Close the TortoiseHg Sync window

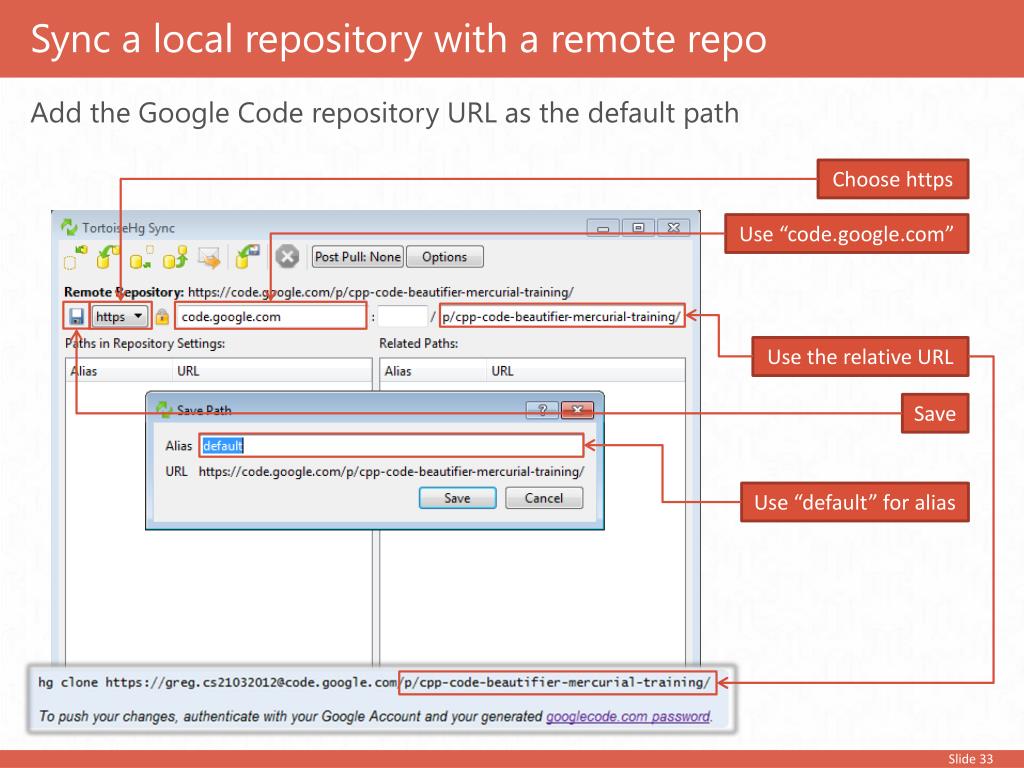pos(673,227)
